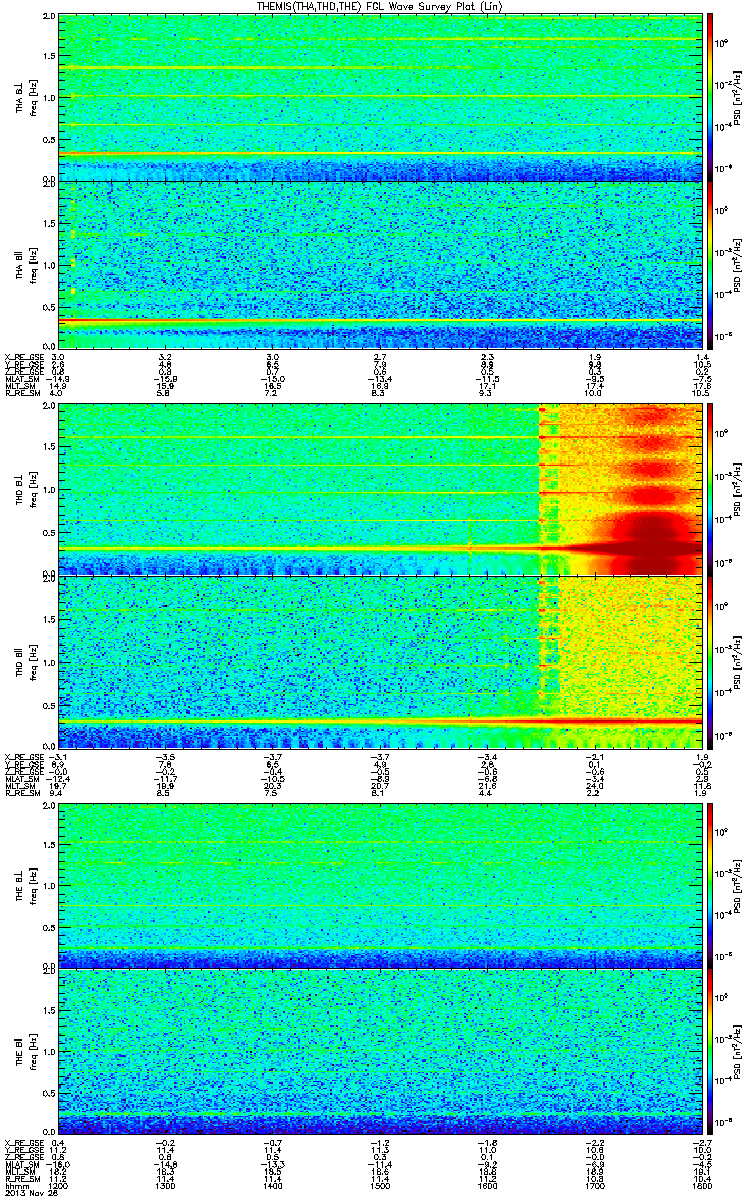Click the 1300 time label
Image resolution: width=750 pixels, height=1200 pixels.
tap(166, 1187)
